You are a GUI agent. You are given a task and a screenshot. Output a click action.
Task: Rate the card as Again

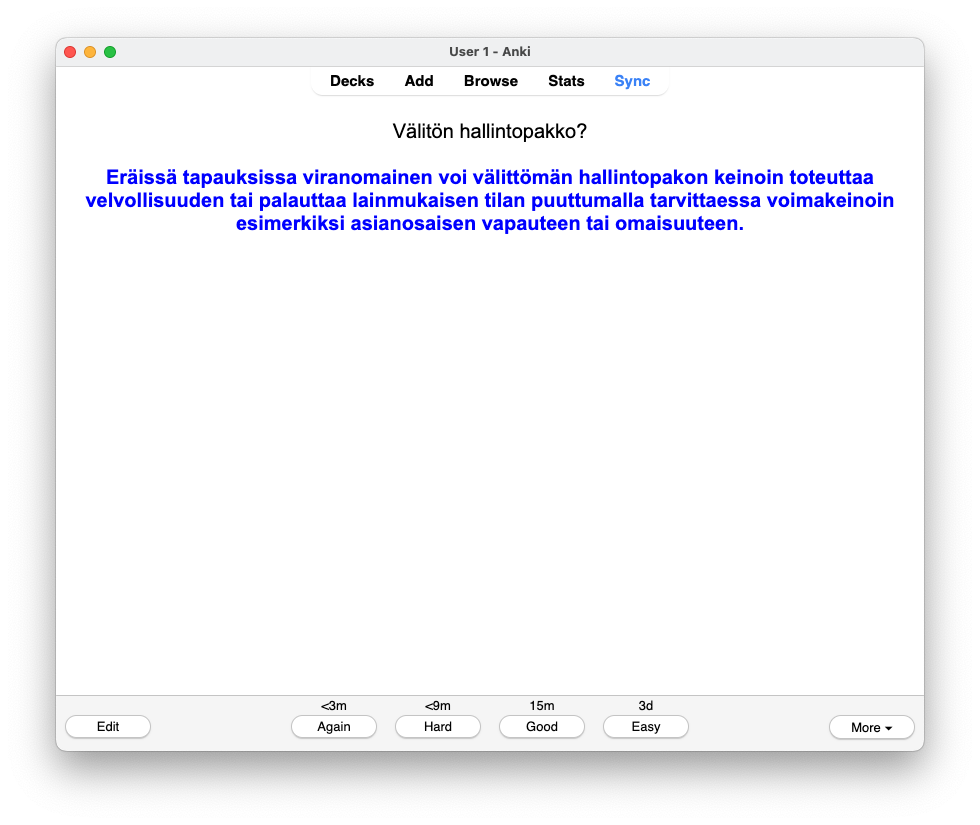(x=334, y=727)
